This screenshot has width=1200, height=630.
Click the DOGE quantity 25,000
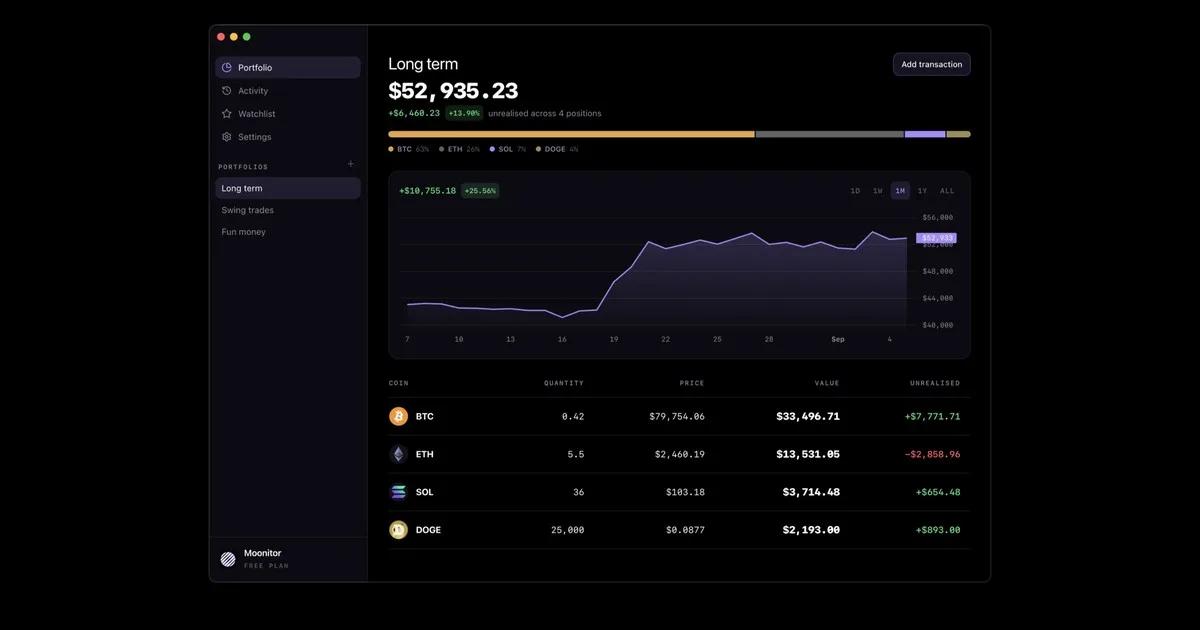567,530
